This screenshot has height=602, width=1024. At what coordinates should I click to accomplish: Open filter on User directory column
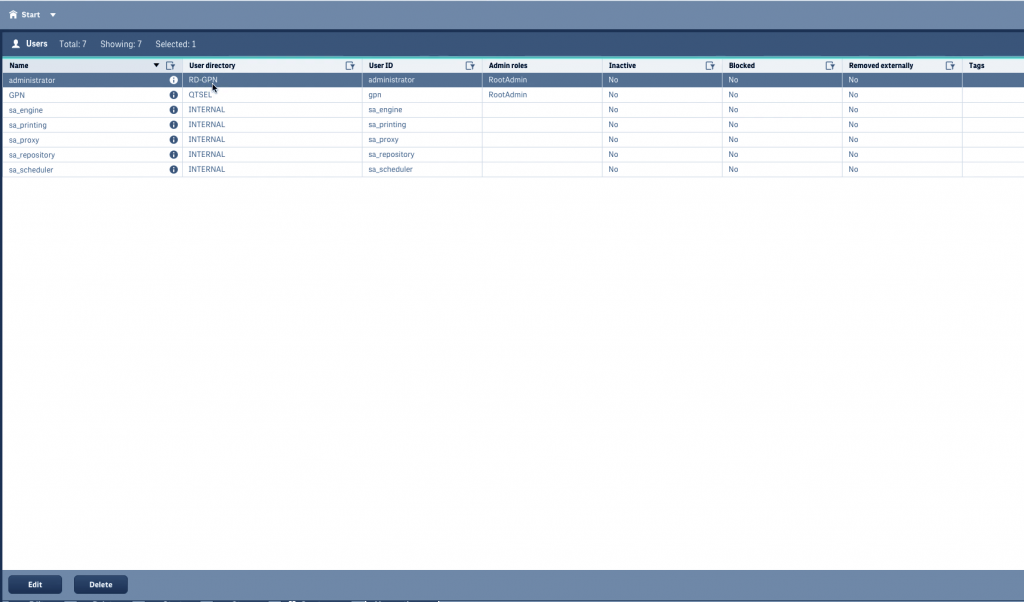tap(350, 65)
